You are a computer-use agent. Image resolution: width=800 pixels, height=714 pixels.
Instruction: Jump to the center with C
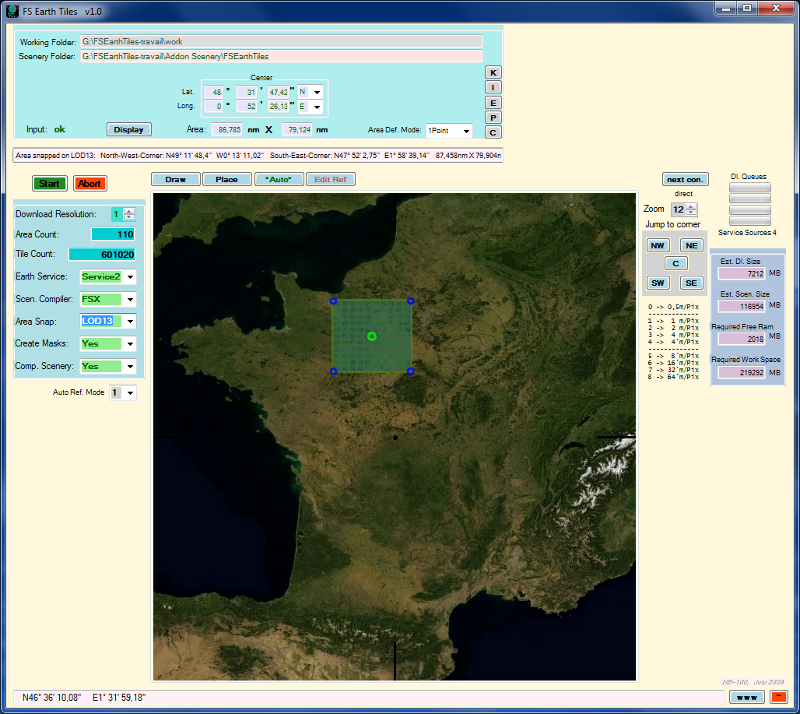(676, 263)
